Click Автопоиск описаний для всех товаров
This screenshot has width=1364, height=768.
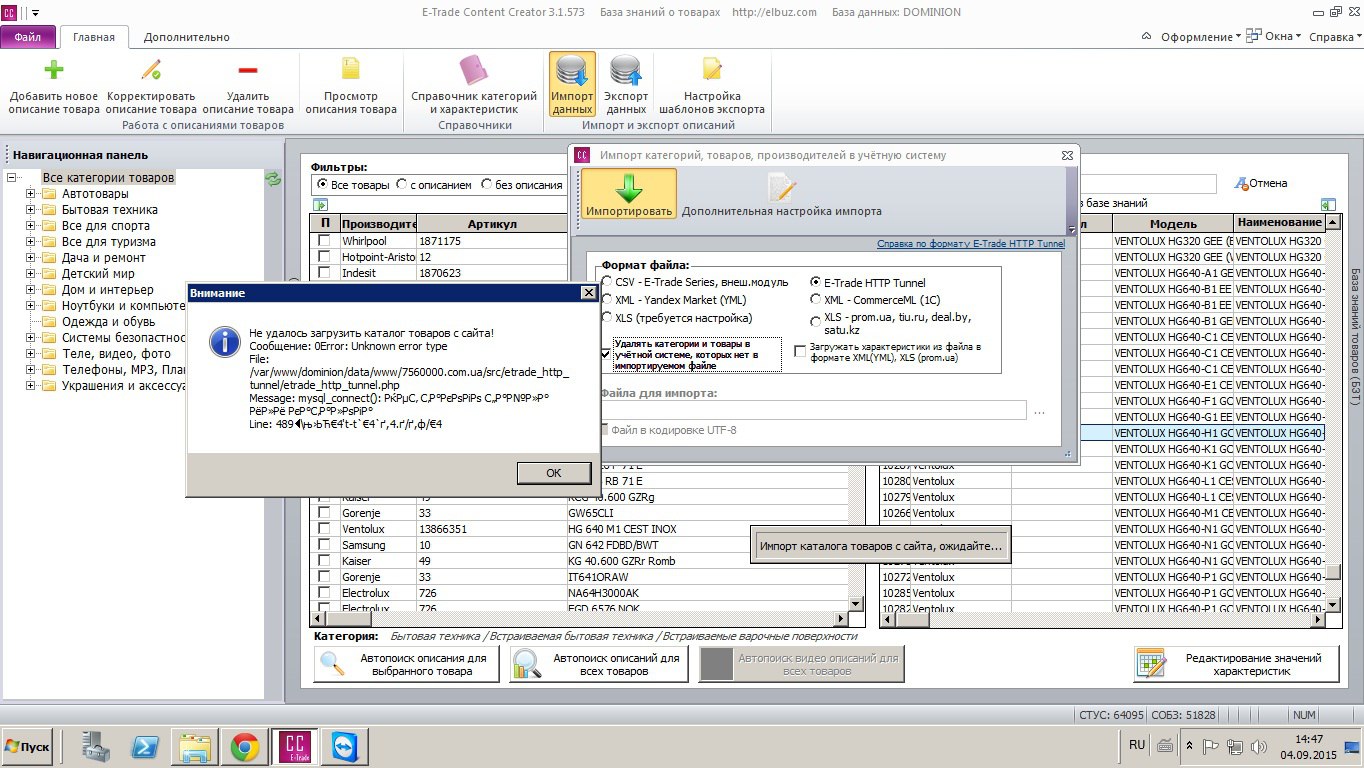(x=599, y=664)
